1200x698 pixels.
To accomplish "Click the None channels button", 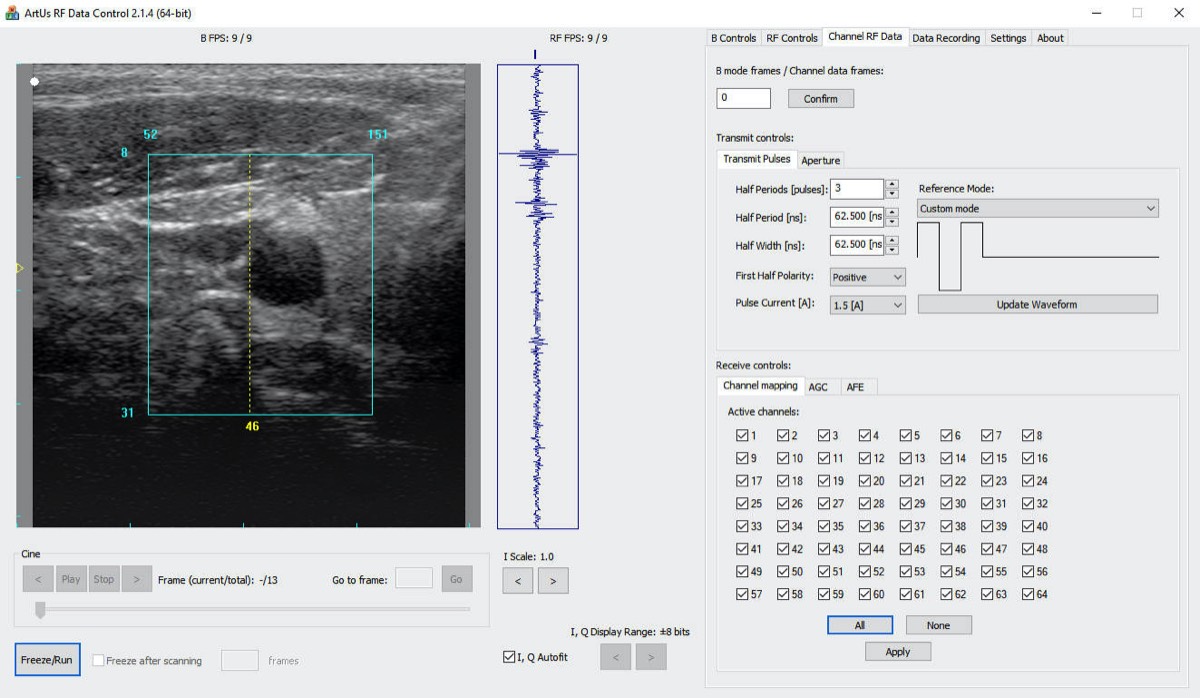I will (938, 625).
